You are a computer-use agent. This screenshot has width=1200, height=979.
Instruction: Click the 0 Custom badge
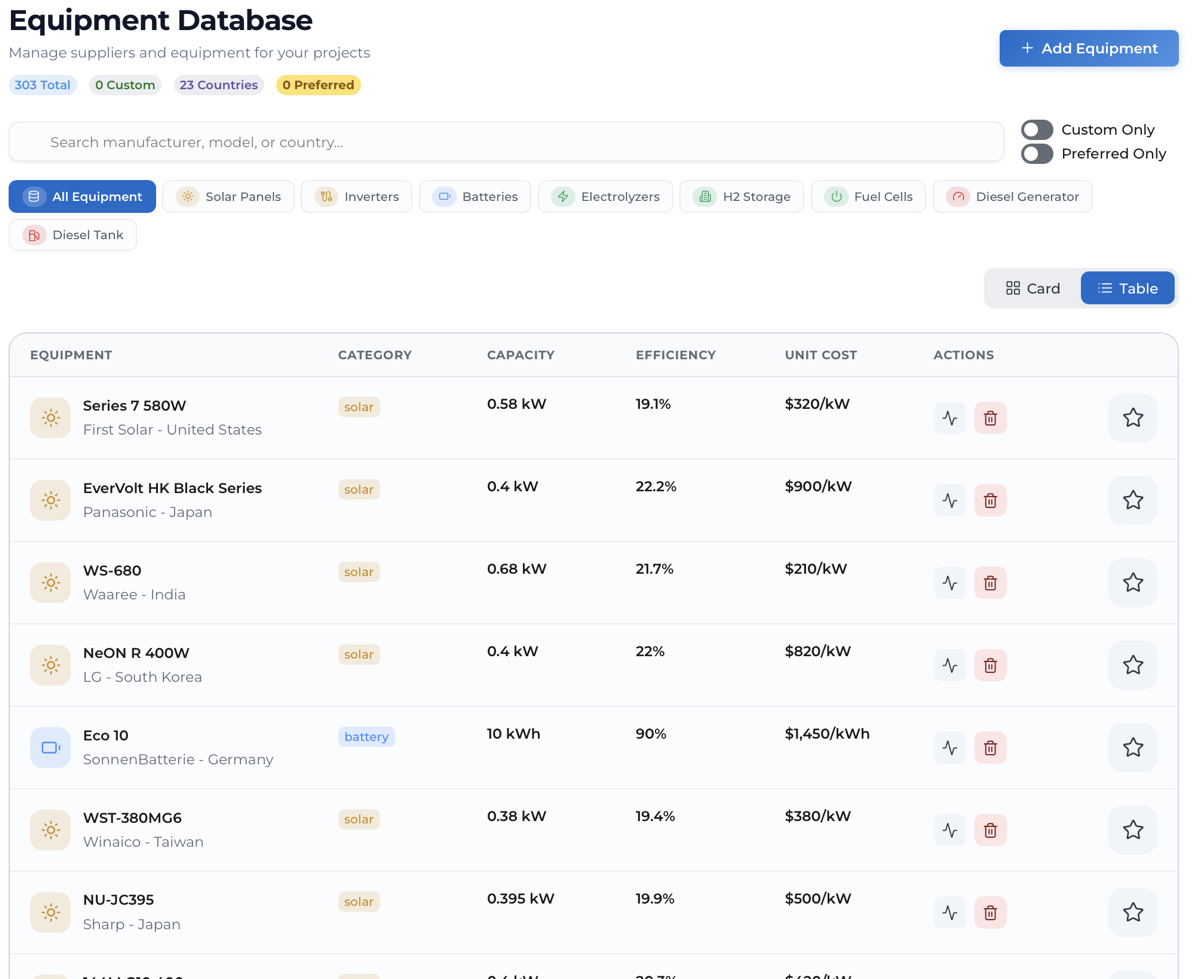[x=125, y=85]
